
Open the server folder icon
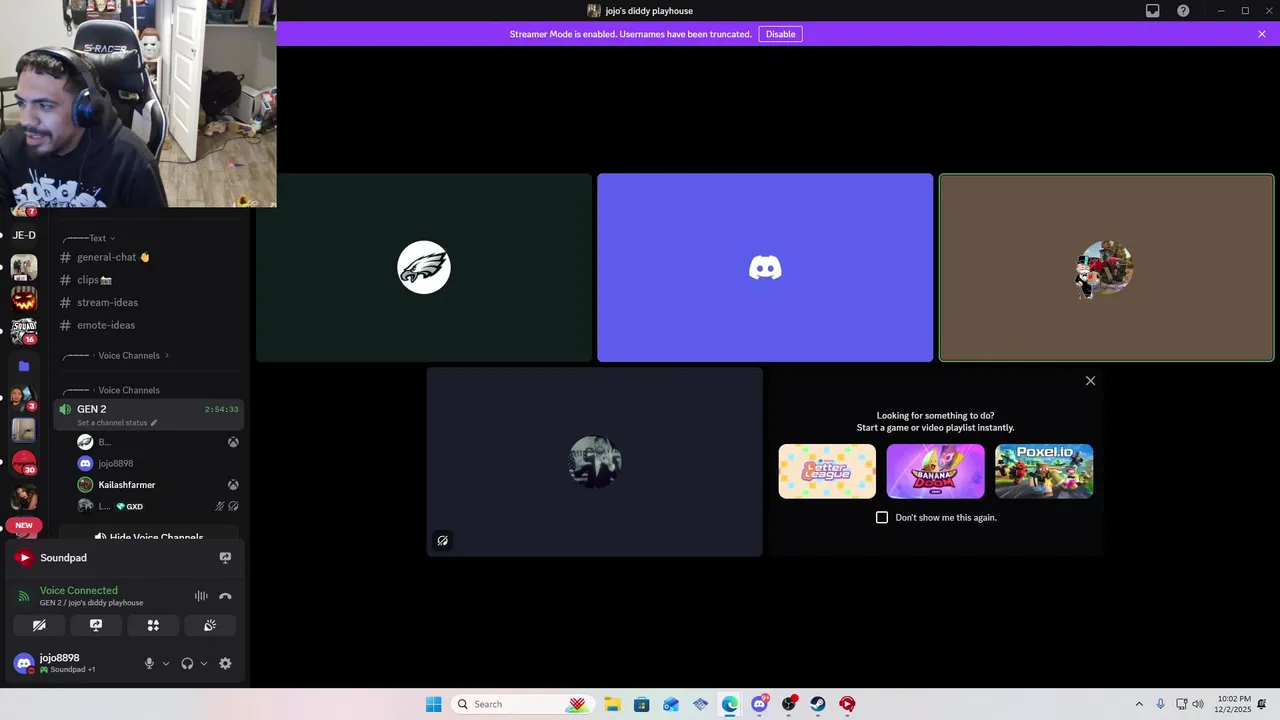click(24, 366)
